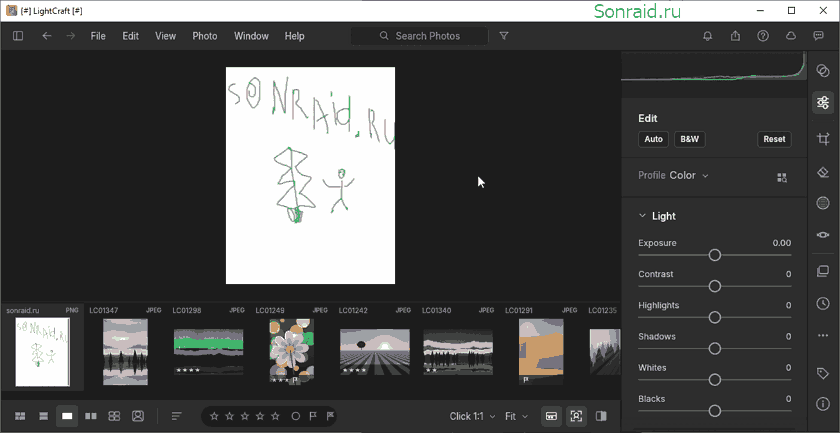Open the feedback chat bubble icon
Image resolution: width=840 pixels, height=433 pixels.
tap(818, 36)
